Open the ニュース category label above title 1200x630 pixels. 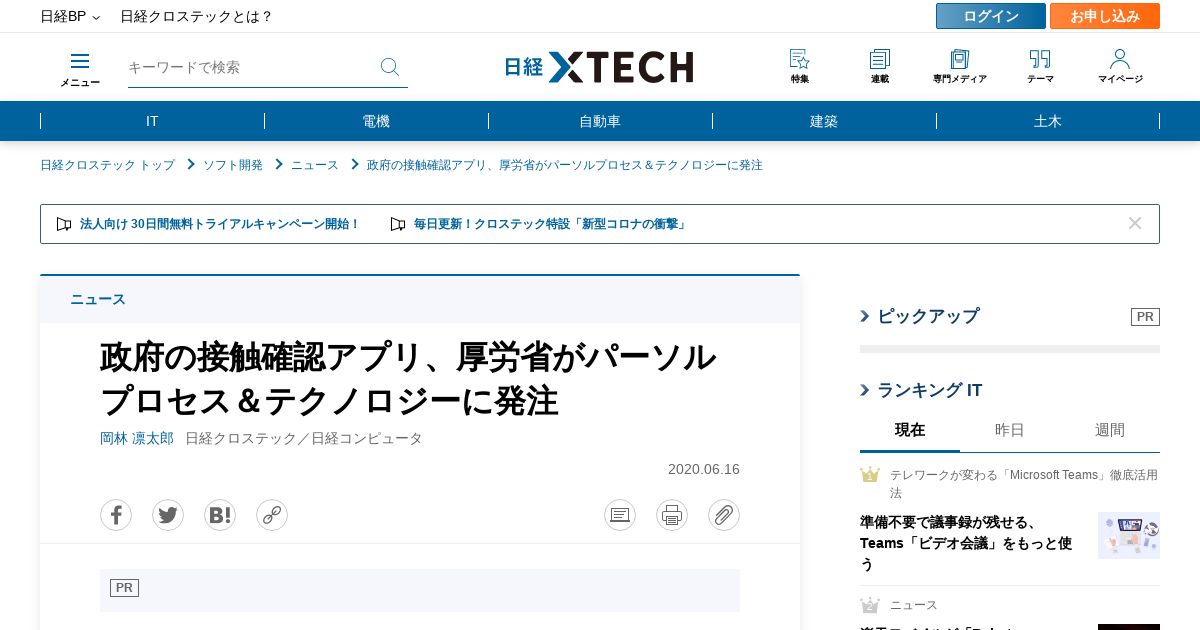pyautogui.click(x=98, y=299)
